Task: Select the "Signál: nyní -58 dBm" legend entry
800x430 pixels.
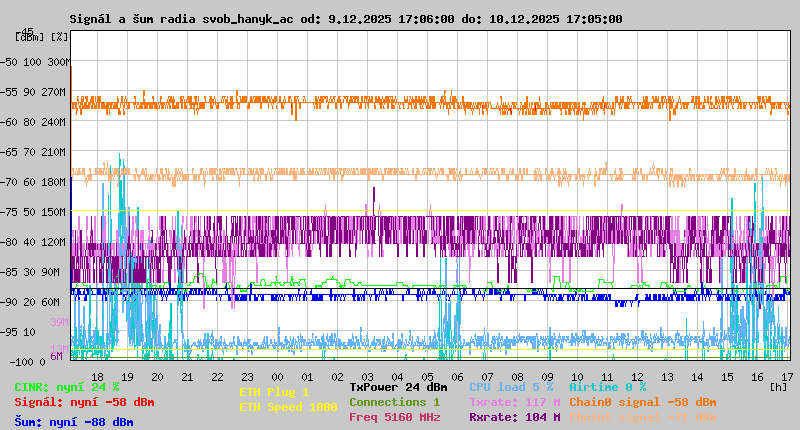Action: click(x=84, y=402)
